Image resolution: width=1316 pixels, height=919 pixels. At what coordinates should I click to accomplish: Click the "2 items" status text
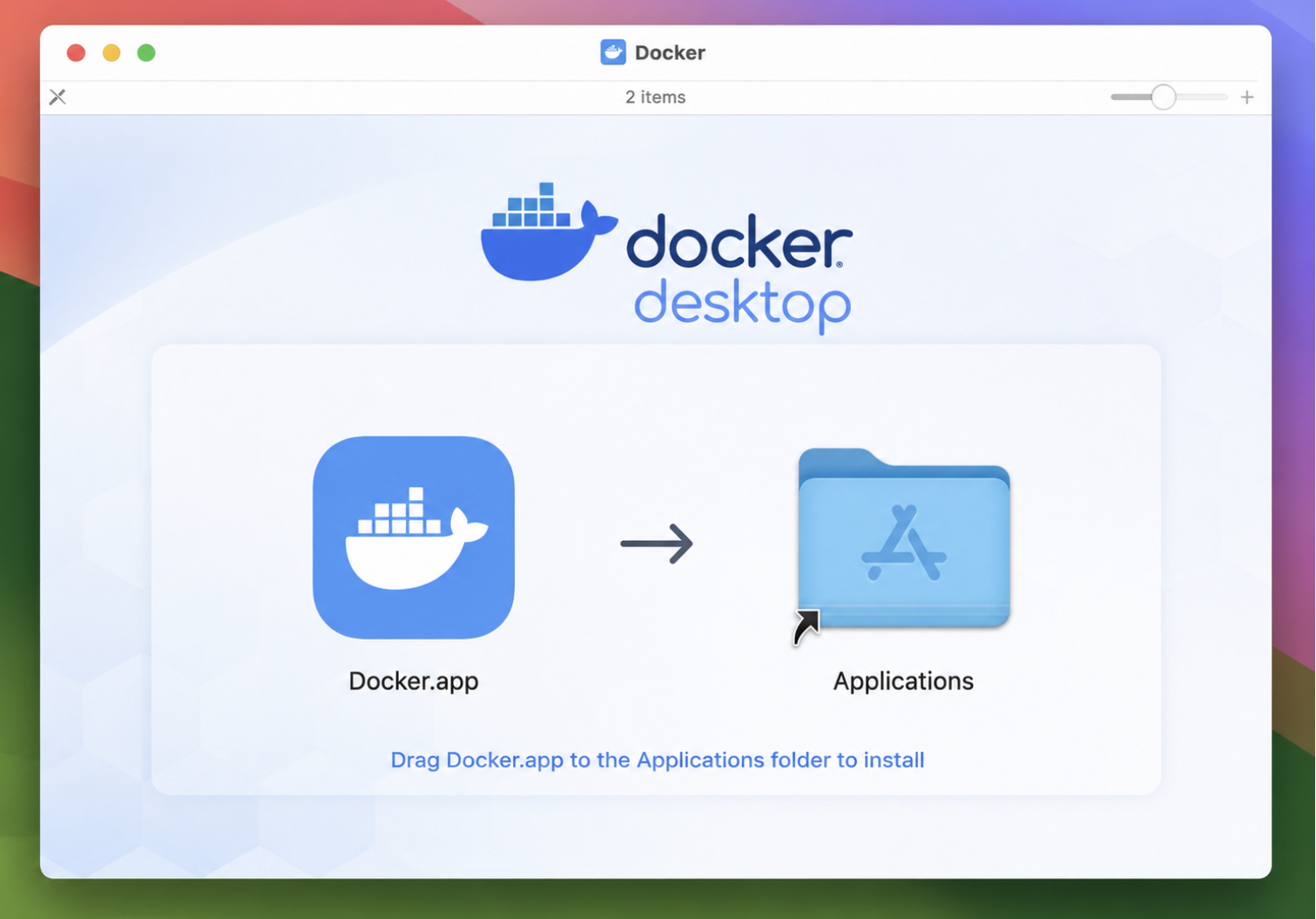[x=655, y=97]
